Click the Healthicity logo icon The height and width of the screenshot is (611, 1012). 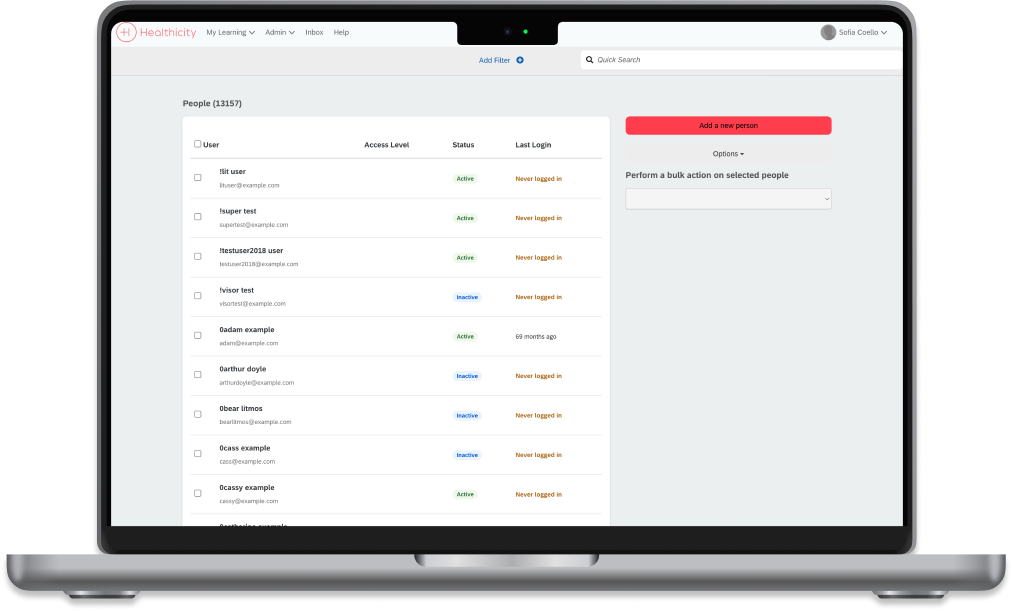126,32
